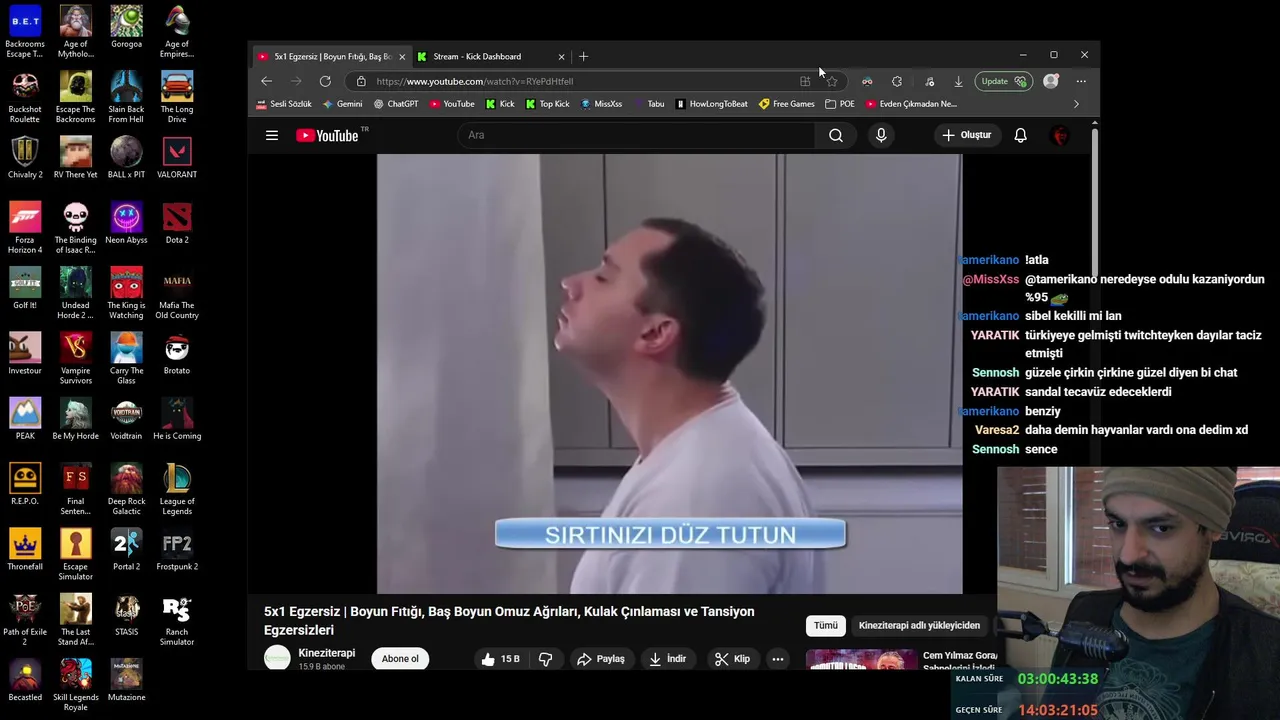Open the VALORANT desktop icon
Screen dimensions: 1280x720
coord(177,158)
